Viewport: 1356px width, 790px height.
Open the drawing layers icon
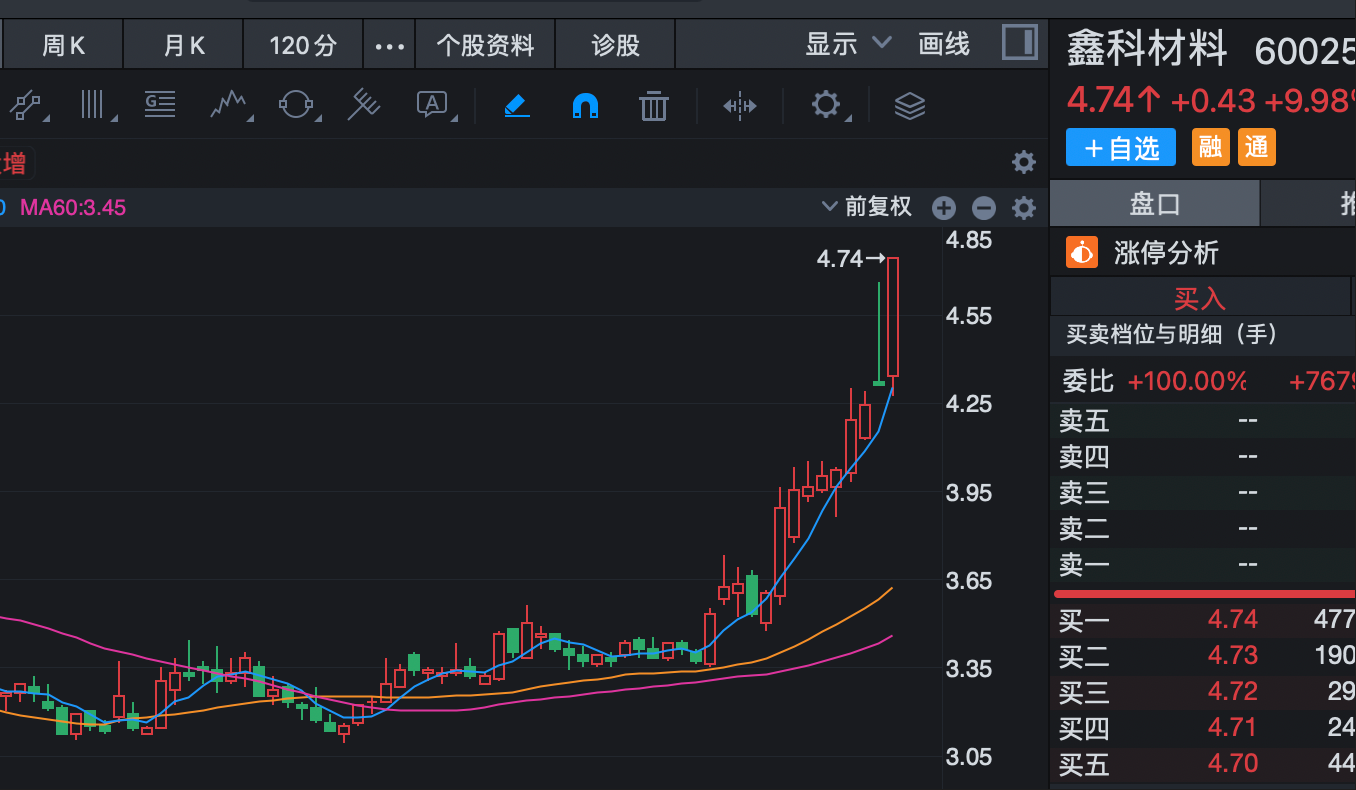(909, 105)
